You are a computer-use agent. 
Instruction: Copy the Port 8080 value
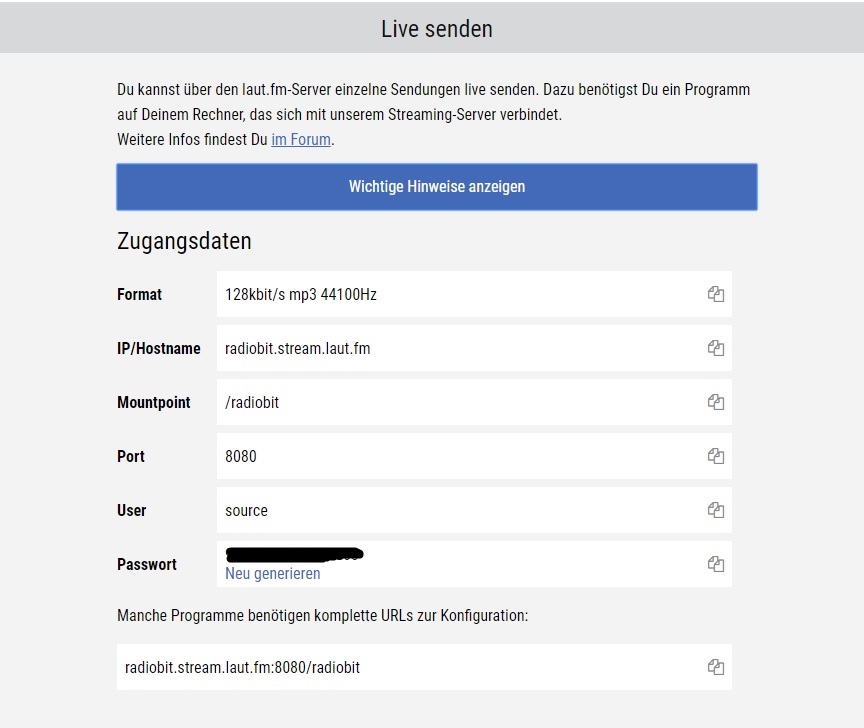(x=716, y=456)
